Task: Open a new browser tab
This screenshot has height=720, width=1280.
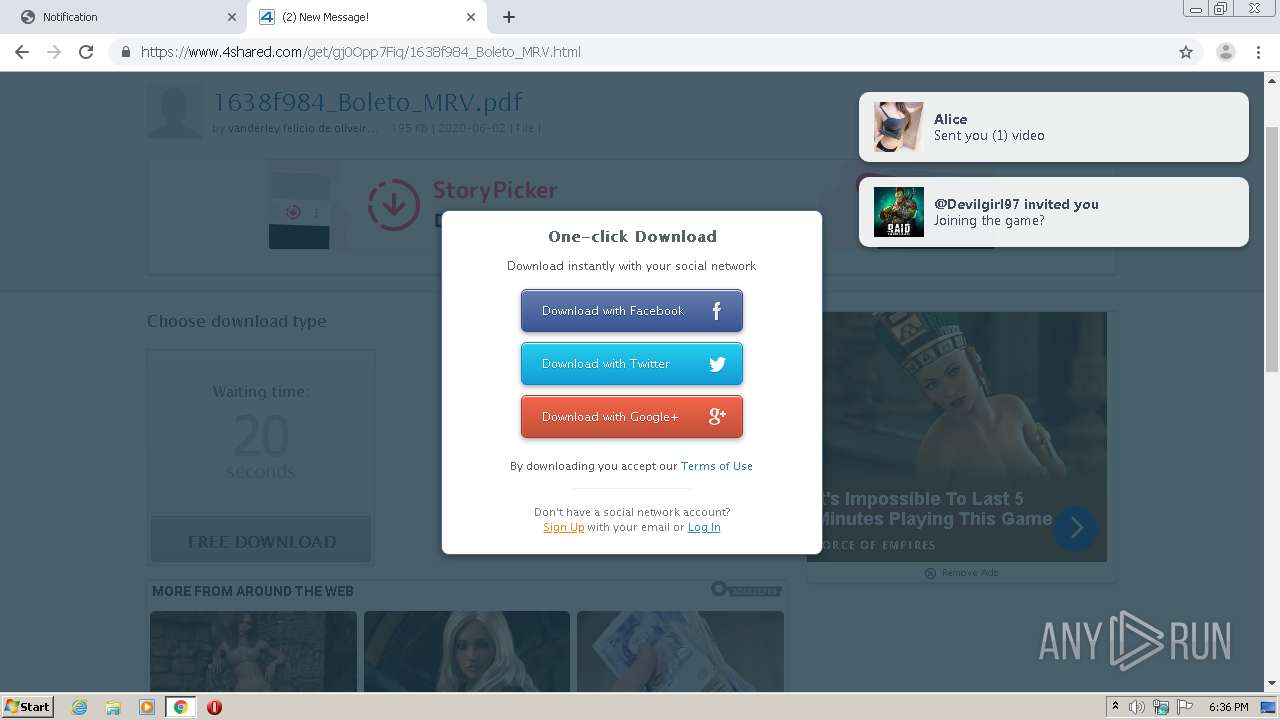Action: pos(509,17)
